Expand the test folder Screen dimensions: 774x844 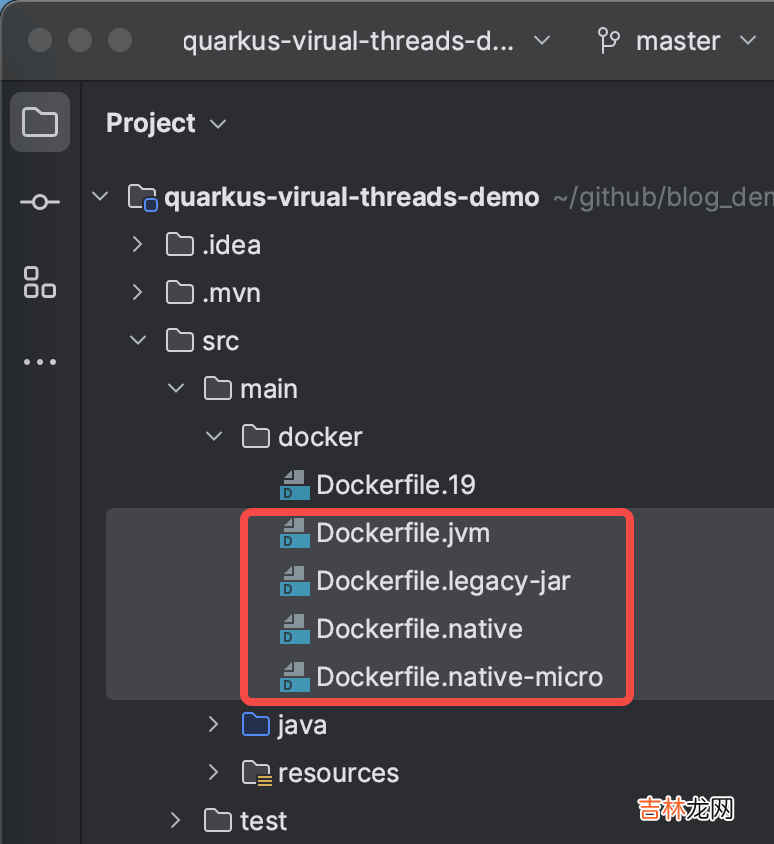pyautogui.click(x=176, y=821)
